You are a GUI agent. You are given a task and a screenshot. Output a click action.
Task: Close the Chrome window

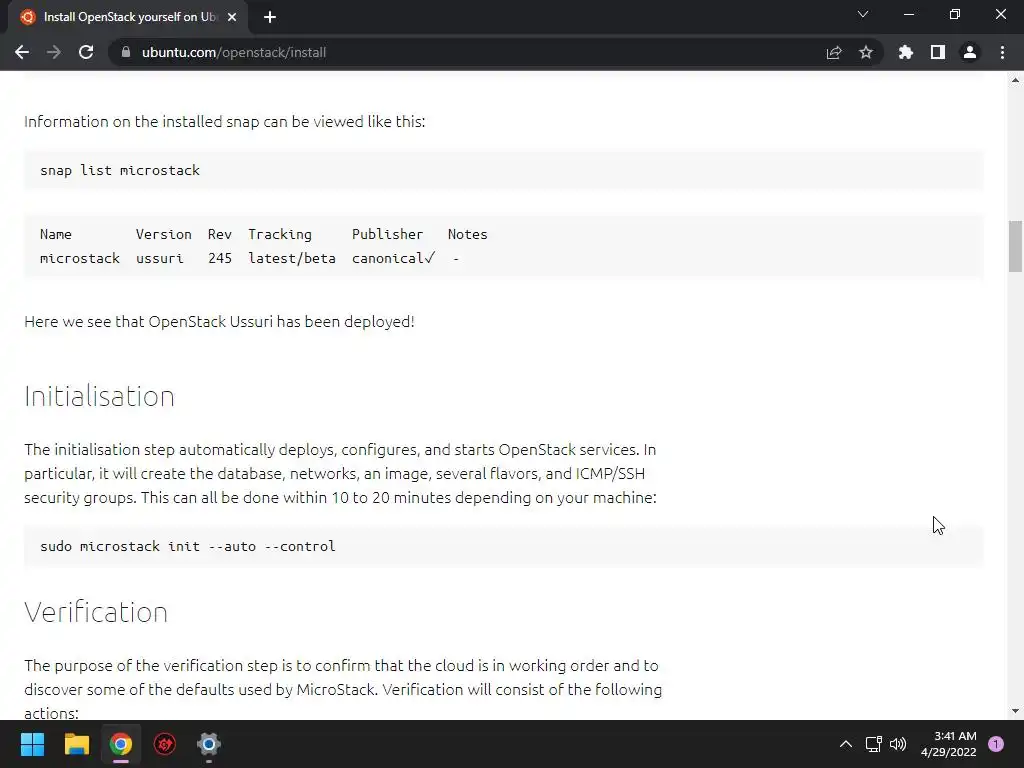pyautogui.click(x=1000, y=14)
